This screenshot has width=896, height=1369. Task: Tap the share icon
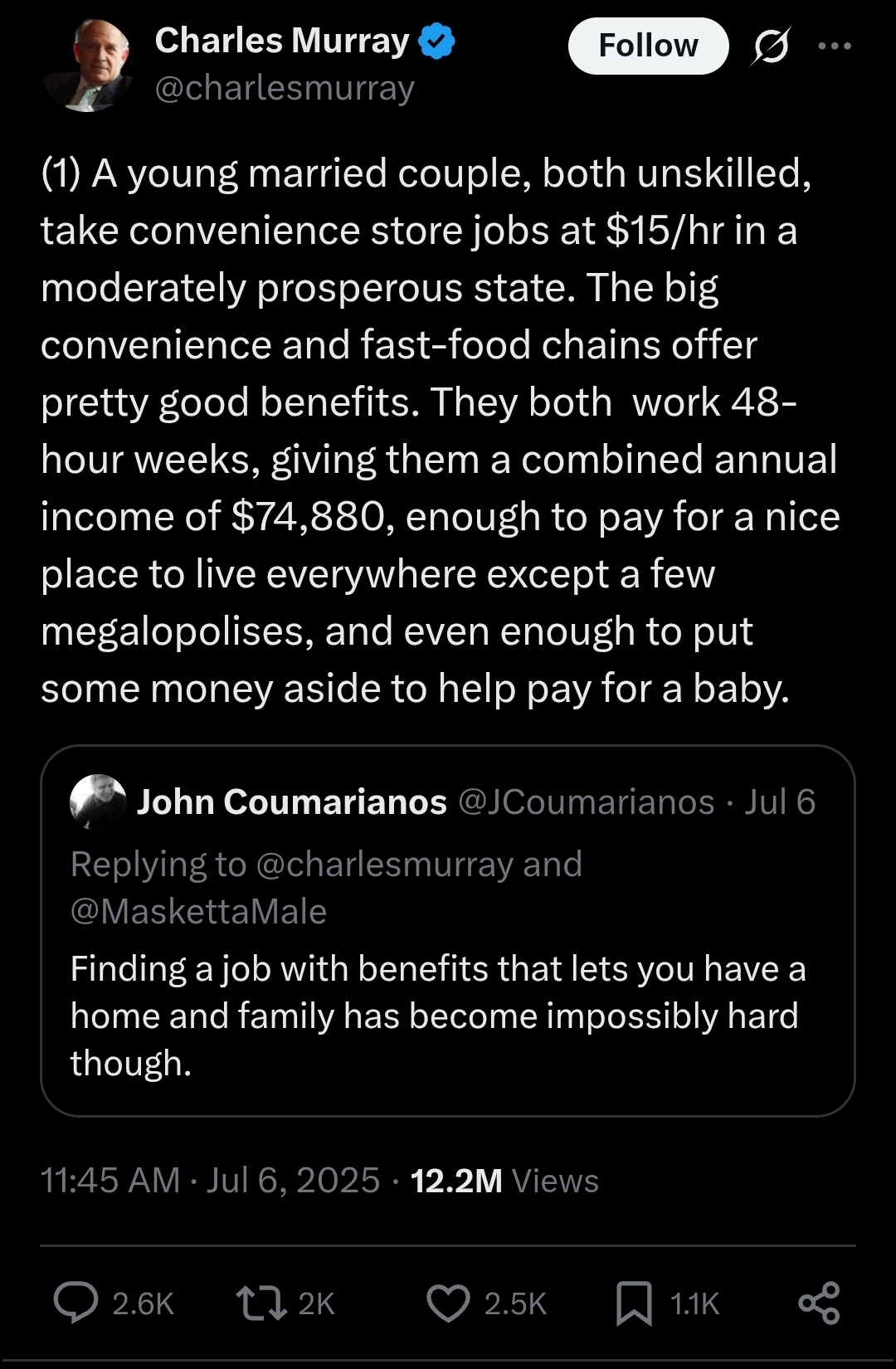pyautogui.click(x=819, y=1303)
